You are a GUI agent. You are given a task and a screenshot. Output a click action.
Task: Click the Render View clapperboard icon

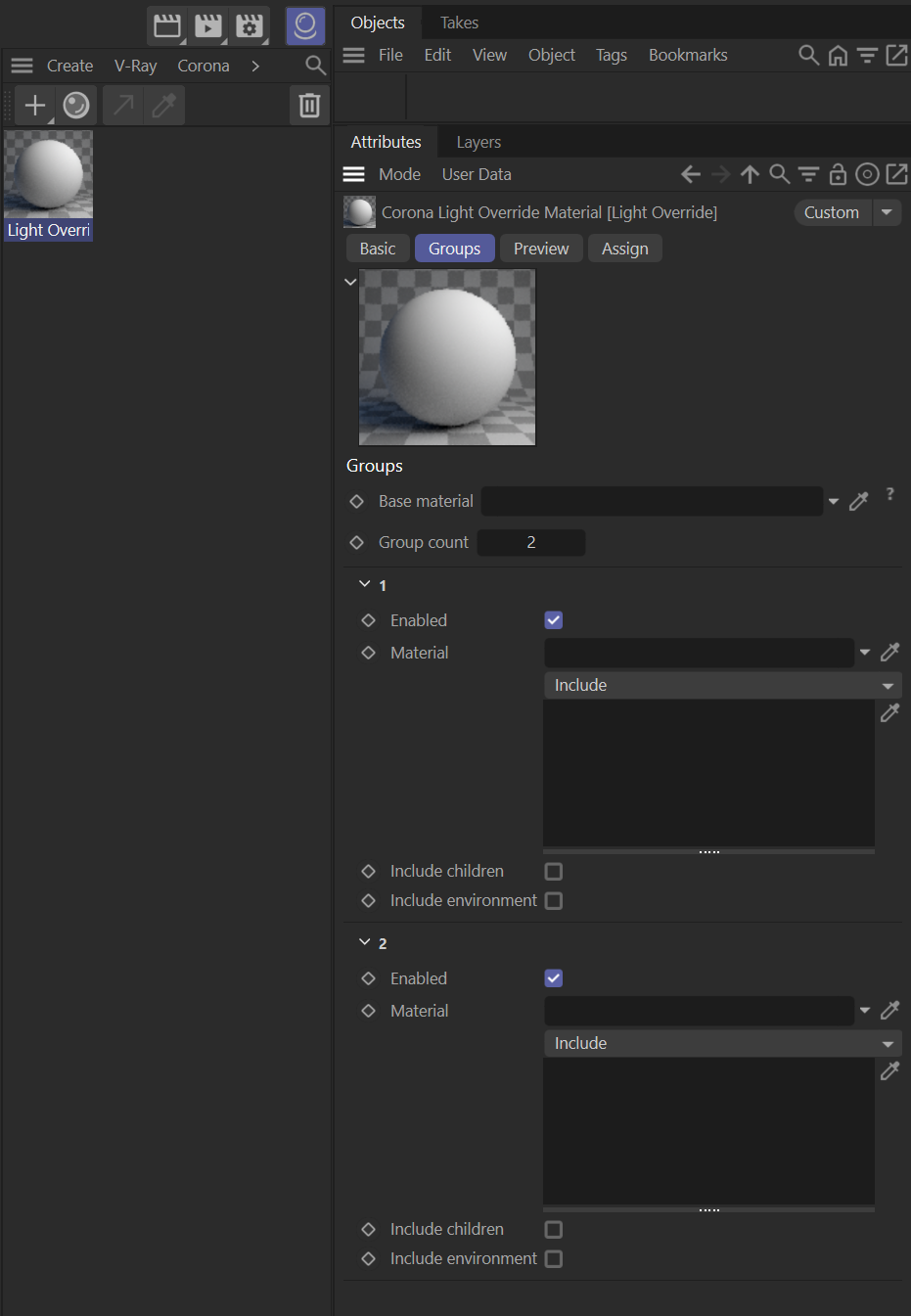(167, 25)
